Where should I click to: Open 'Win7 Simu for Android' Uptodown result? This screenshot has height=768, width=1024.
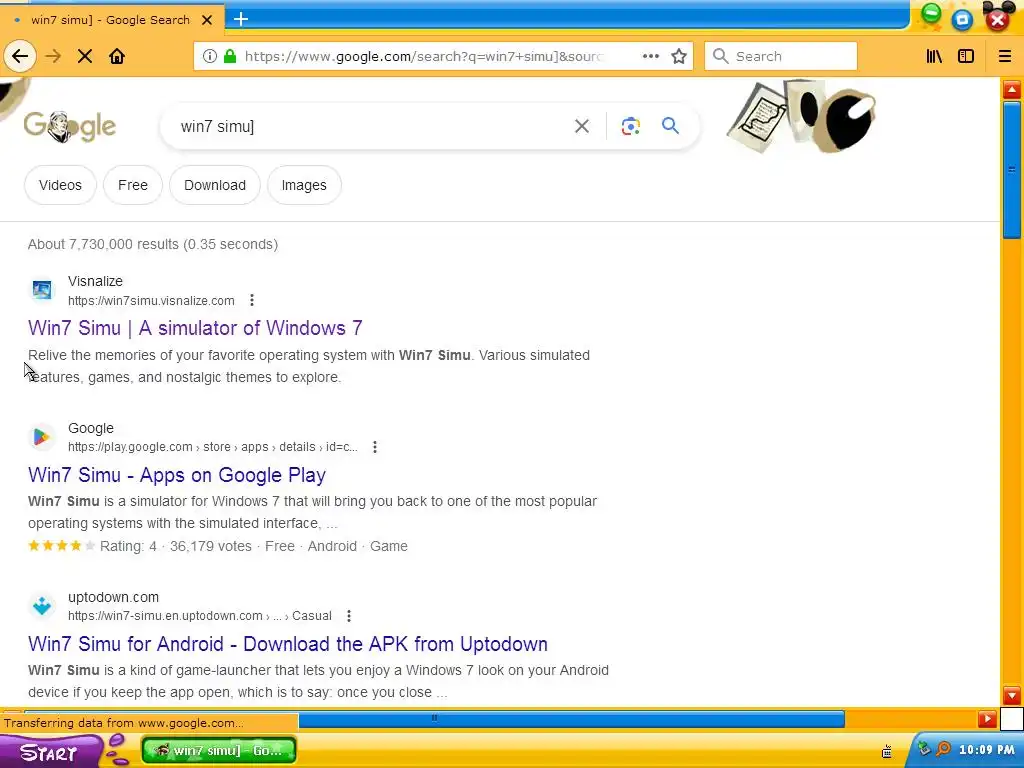[x=288, y=643]
